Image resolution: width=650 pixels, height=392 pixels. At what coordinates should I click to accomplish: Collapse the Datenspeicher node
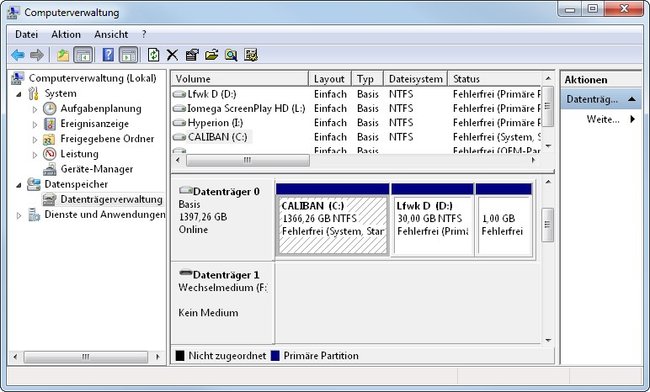pyautogui.click(x=19, y=185)
